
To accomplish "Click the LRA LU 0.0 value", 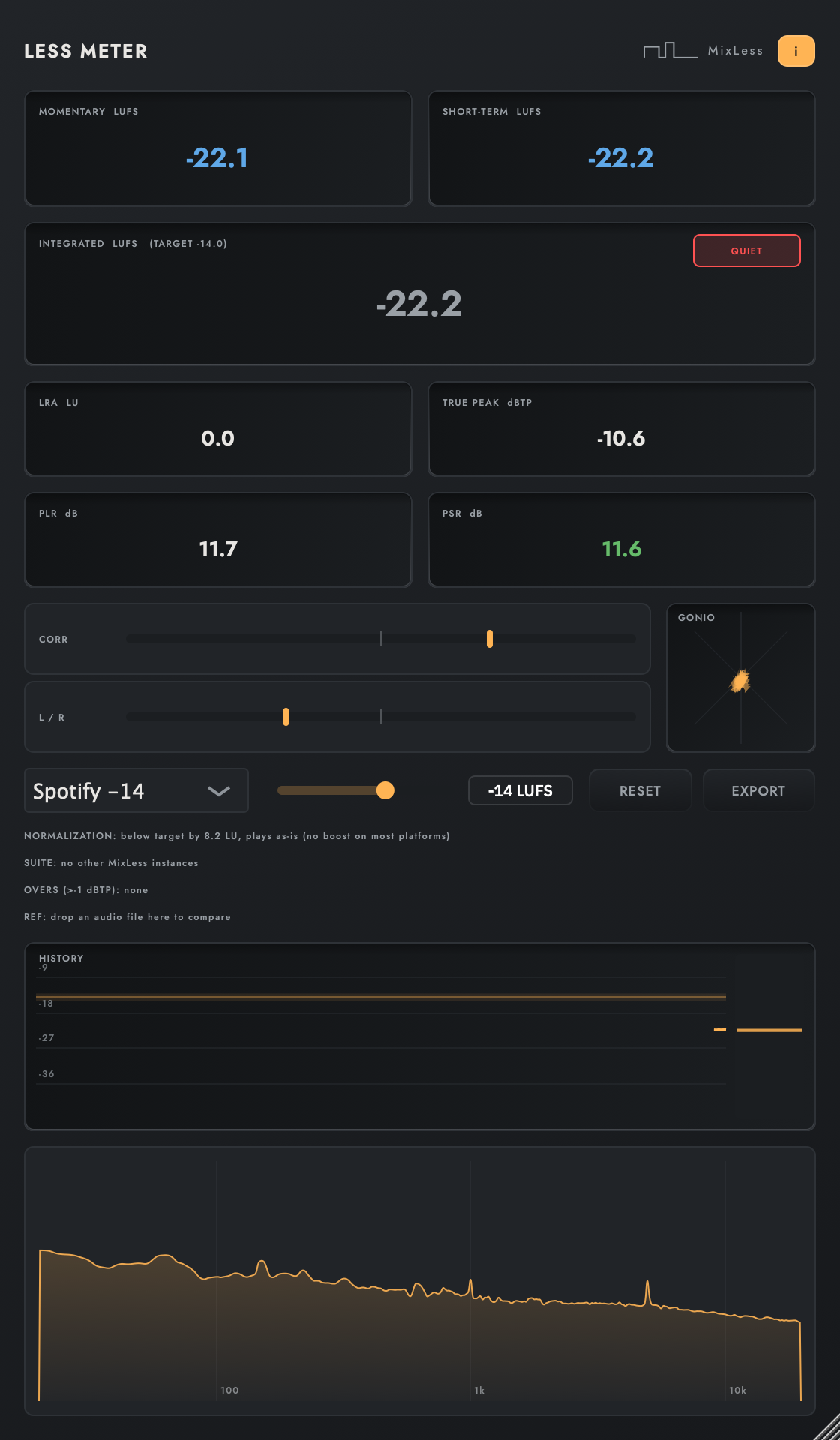I will (218, 438).
